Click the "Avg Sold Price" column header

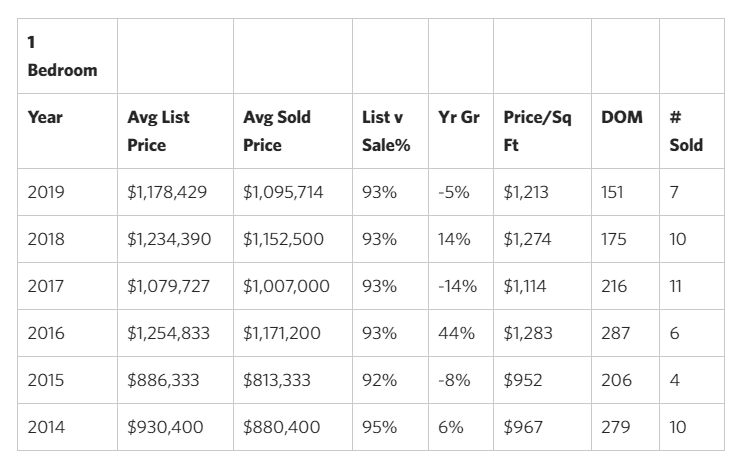click(x=276, y=131)
